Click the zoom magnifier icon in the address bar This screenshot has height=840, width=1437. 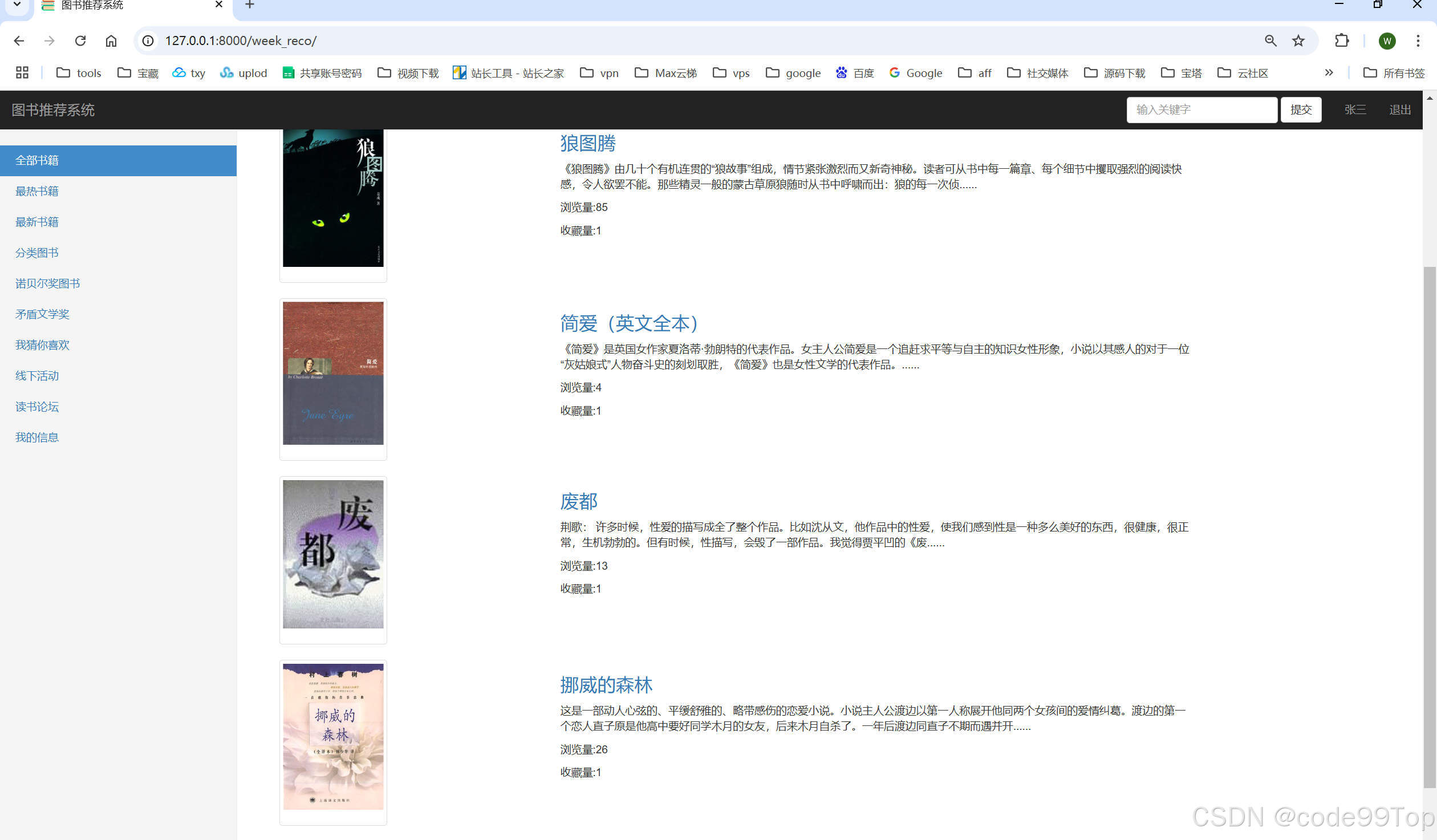(x=1270, y=40)
